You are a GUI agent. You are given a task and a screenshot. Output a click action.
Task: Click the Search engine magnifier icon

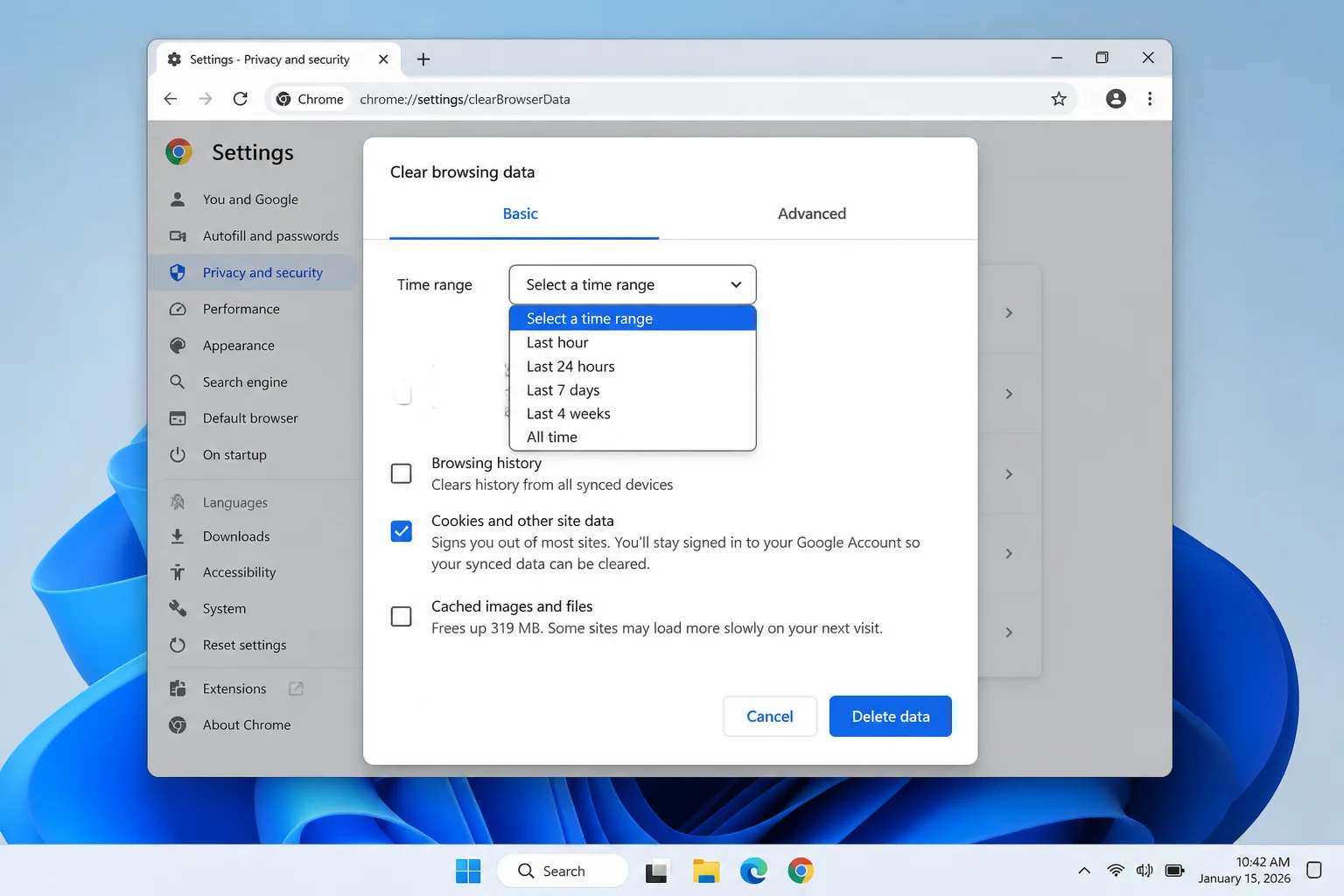coord(178,382)
